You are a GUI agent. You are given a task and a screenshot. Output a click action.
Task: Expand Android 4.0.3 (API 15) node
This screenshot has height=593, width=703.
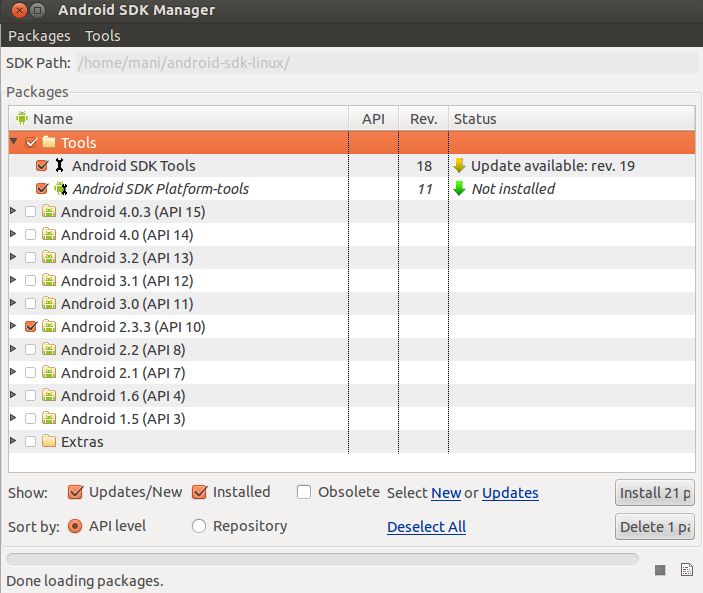click(13, 211)
